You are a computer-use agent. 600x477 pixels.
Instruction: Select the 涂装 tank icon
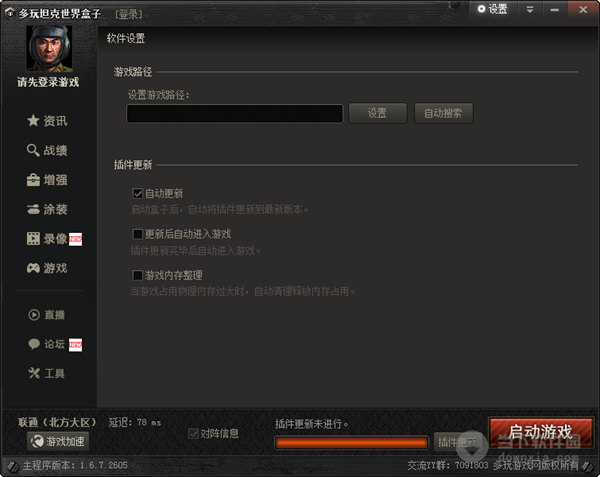pos(33,209)
